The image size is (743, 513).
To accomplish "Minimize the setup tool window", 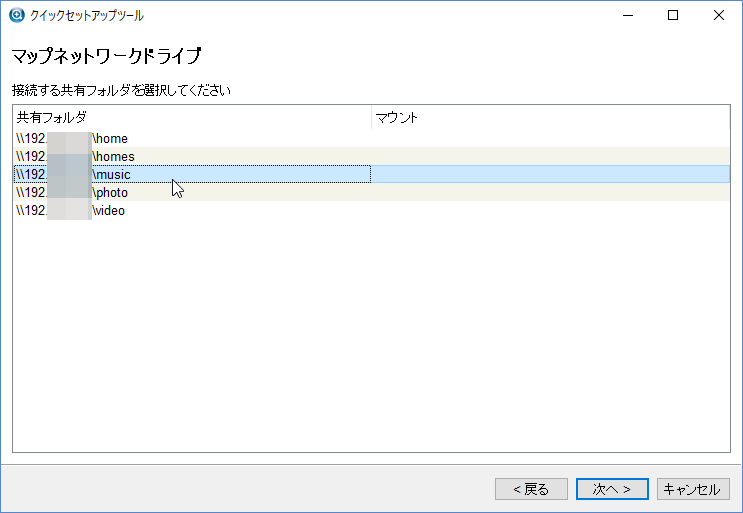I will tap(628, 15).
